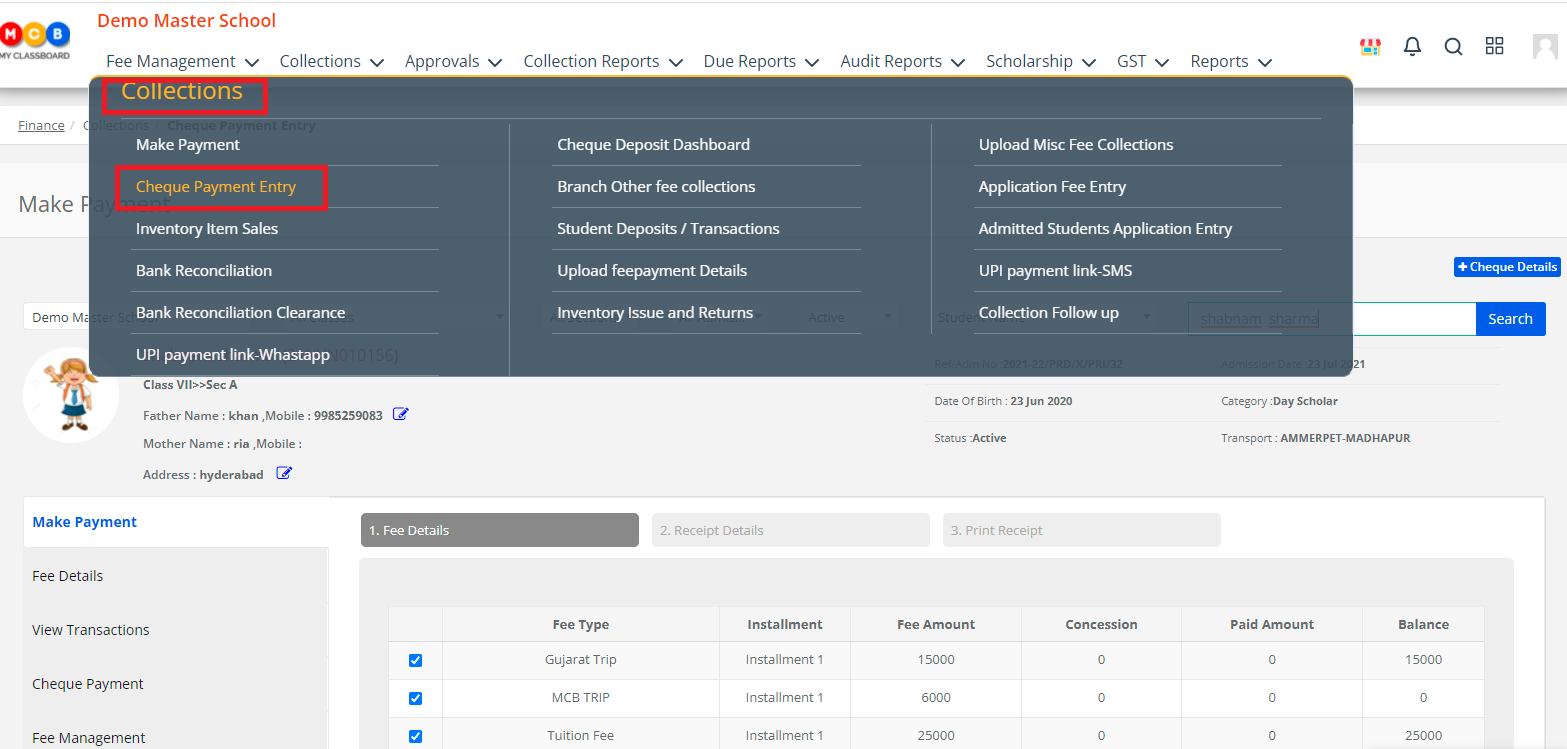Open Collection Follow up
The image size is (1567, 749).
coord(1049,313)
